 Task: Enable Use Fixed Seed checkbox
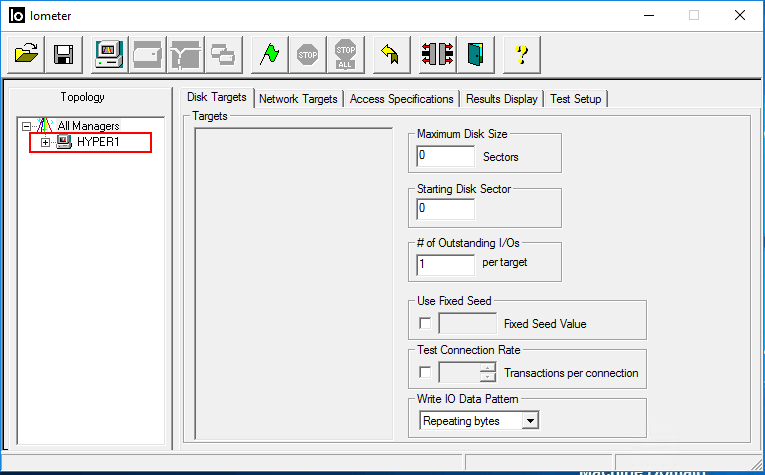tap(425, 323)
